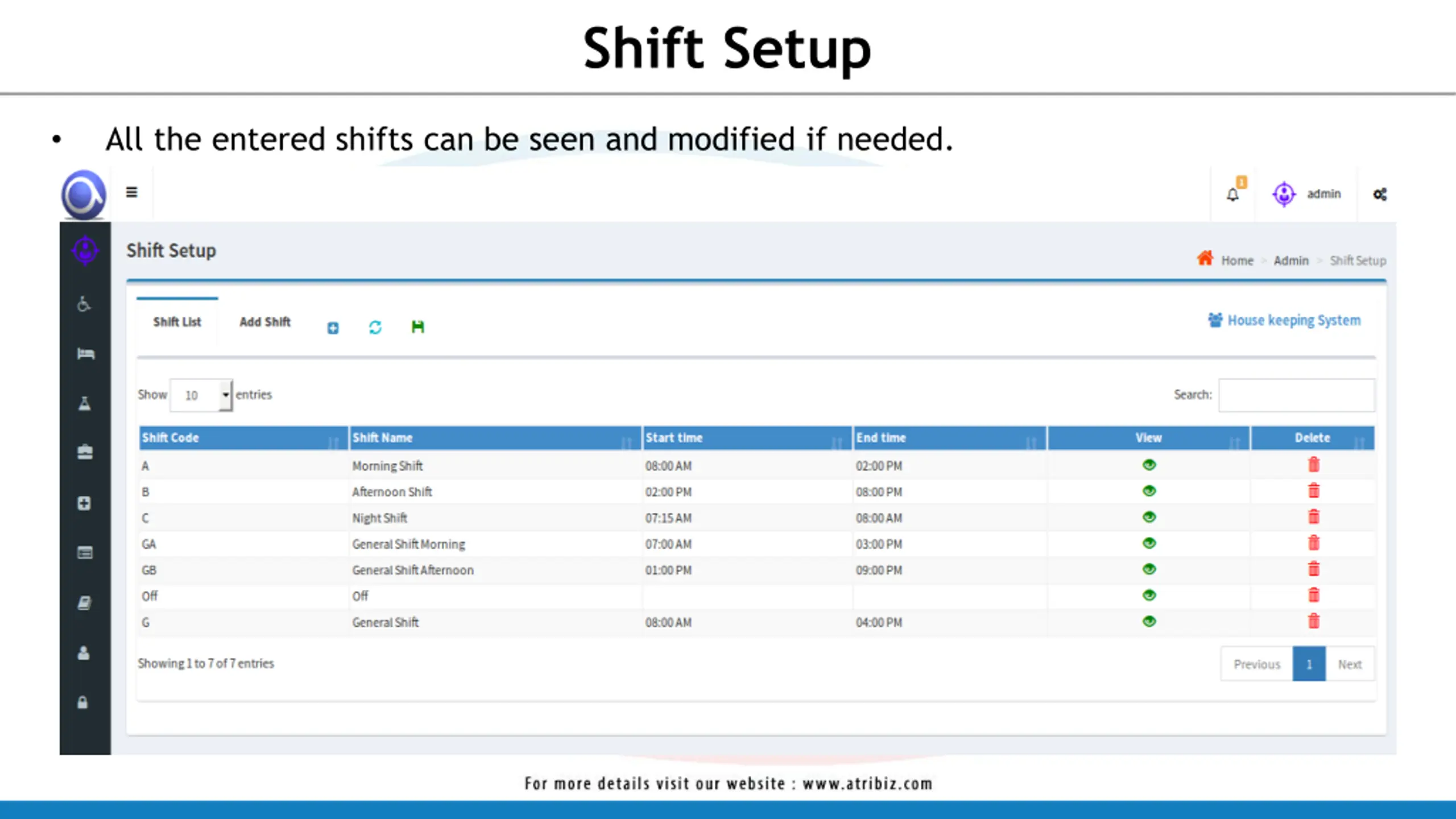Delete the Off shift row
Screen dimensions: 1456x819
coord(1313,595)
